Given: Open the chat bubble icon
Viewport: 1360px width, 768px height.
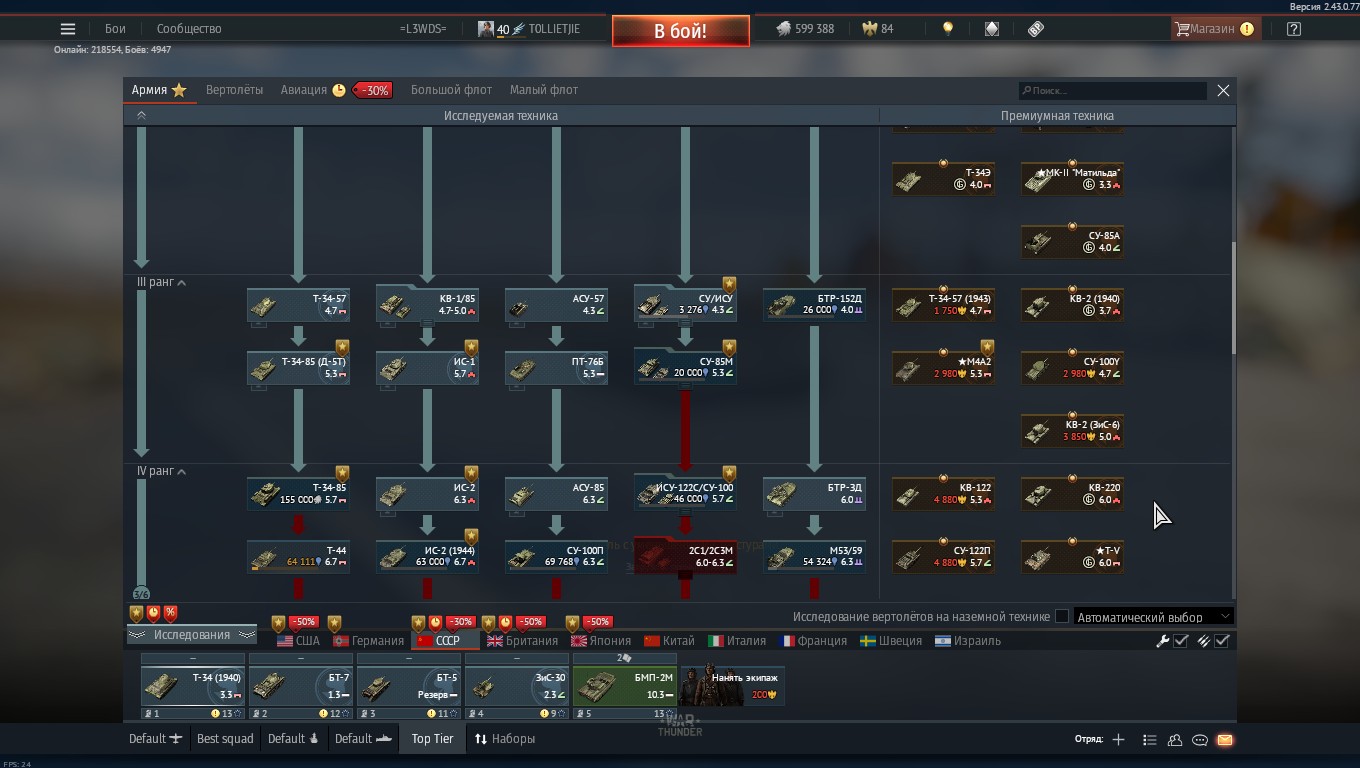Looking at the screenshot, I should click(x=1200, y=740).
